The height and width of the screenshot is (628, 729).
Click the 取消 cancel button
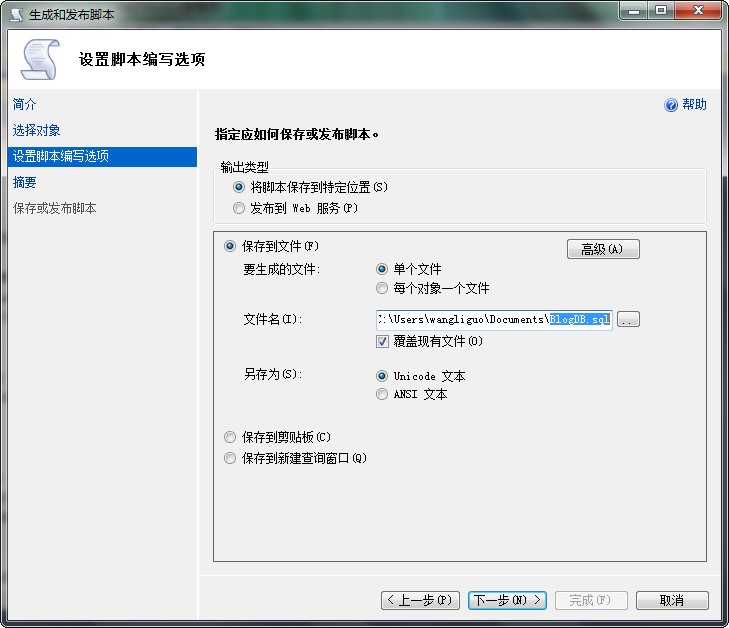pyautogui.click(x=672, y=600)
